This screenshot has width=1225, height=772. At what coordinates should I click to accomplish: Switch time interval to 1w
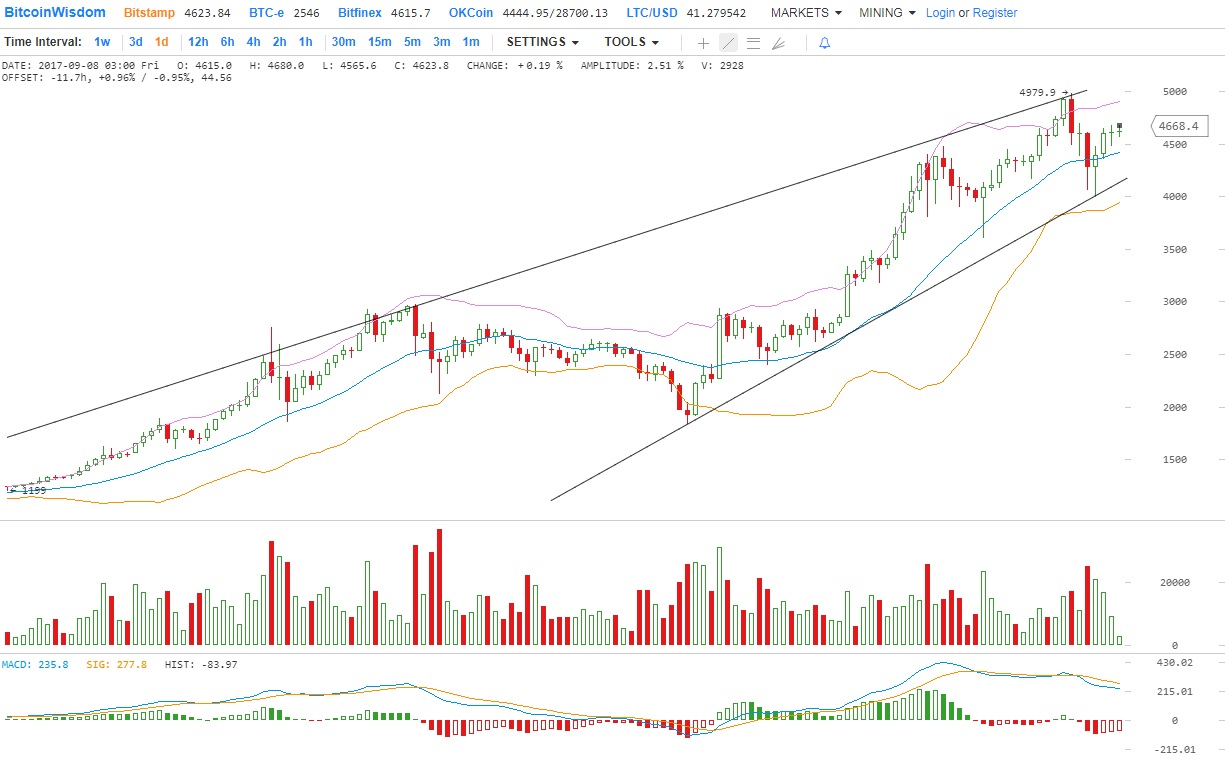(102, 42)
